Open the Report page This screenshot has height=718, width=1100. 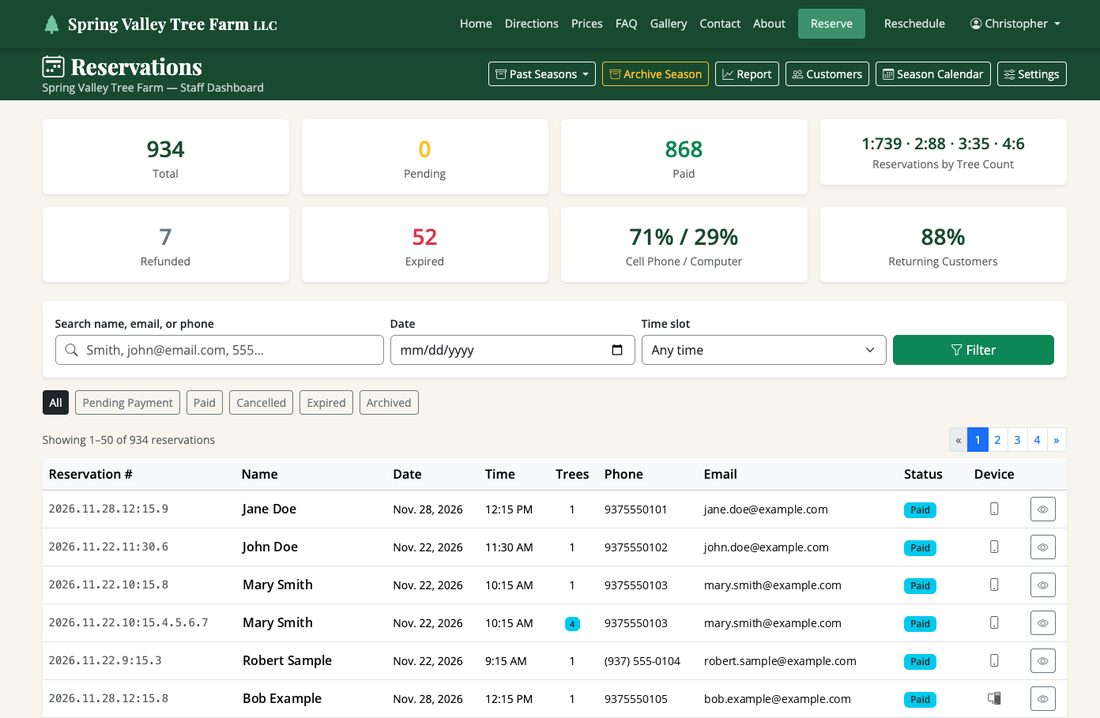coord(746,74)
